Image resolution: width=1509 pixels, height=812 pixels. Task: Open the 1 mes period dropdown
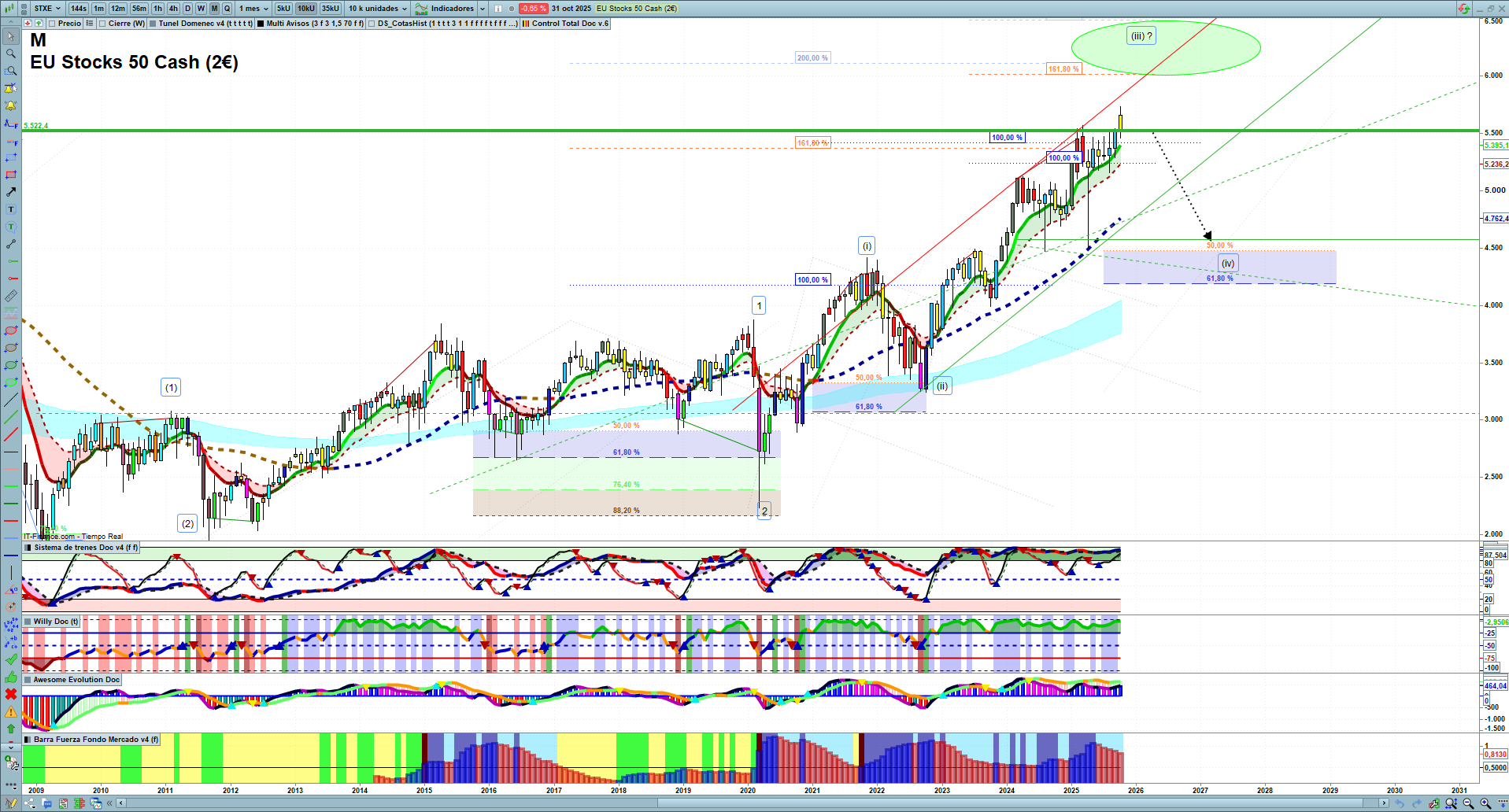coord(253,9)
